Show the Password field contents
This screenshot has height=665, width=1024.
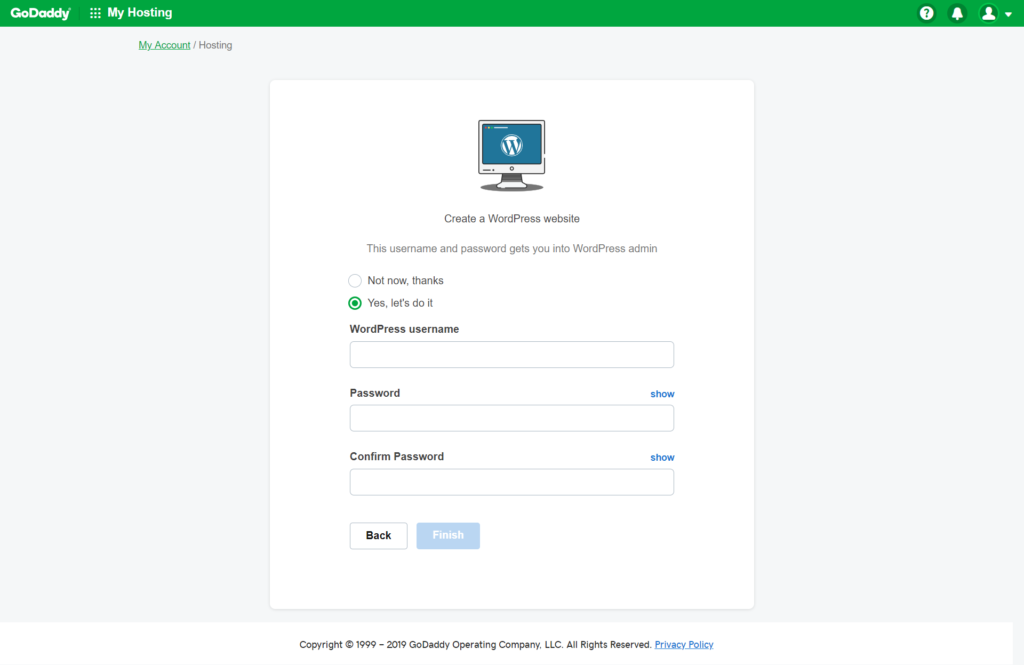point(662,394)
